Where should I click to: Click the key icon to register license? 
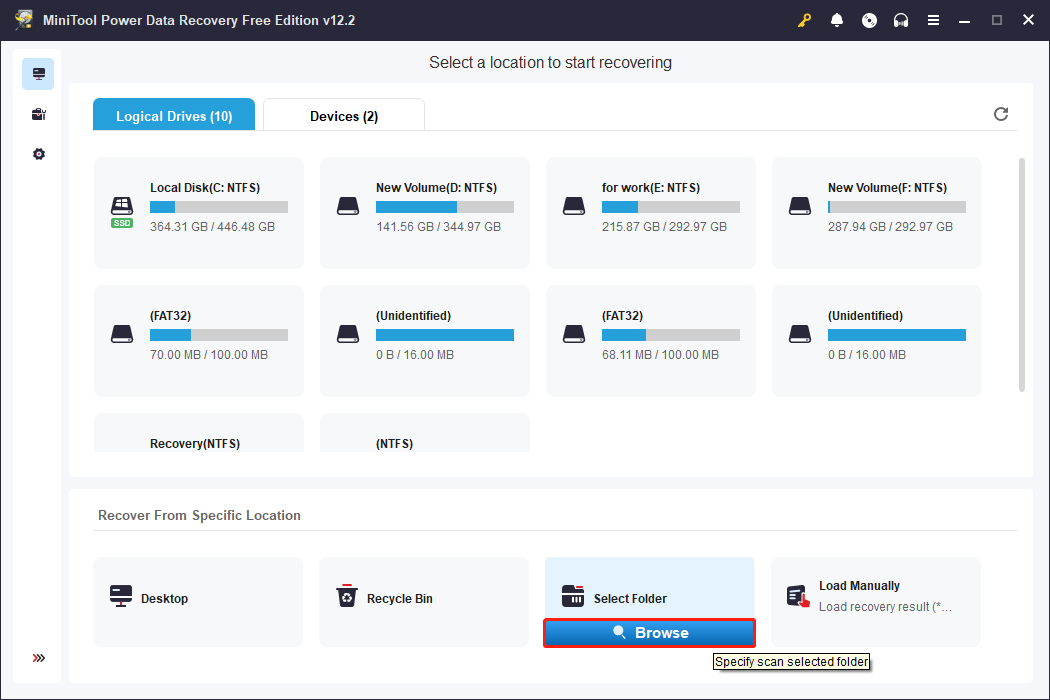point(804,20)
